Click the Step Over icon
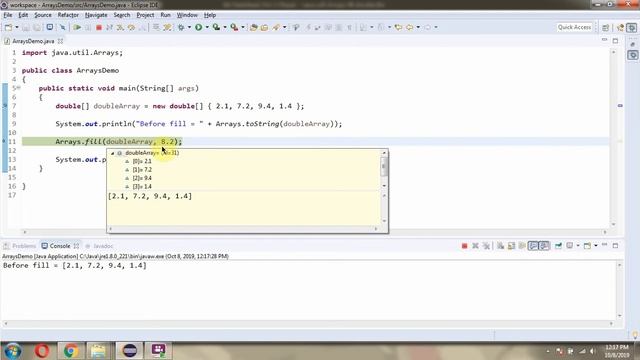Image resolution: width=640 pixels, height=360 pixels. [x=131, y=27]
